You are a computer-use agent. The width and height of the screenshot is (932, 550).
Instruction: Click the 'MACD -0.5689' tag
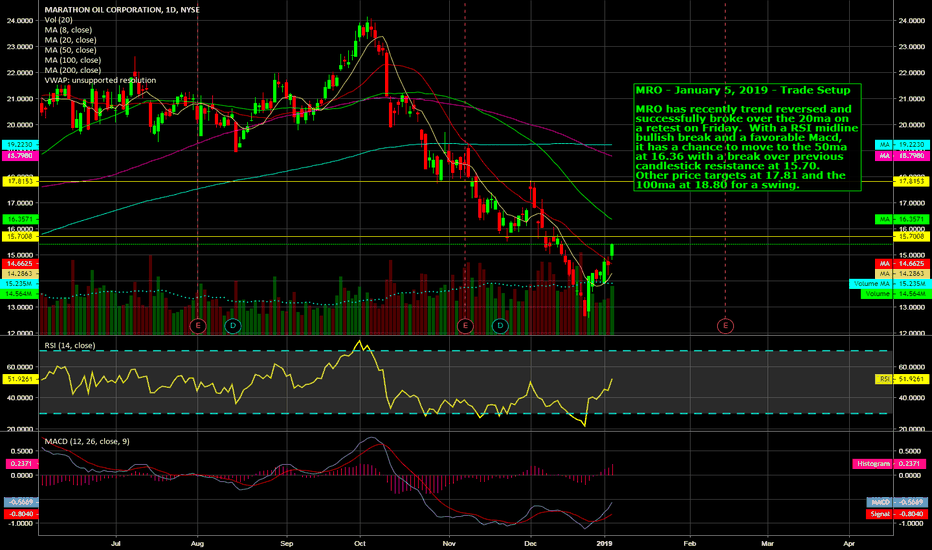pyautogui.click(x=896, y=502)
